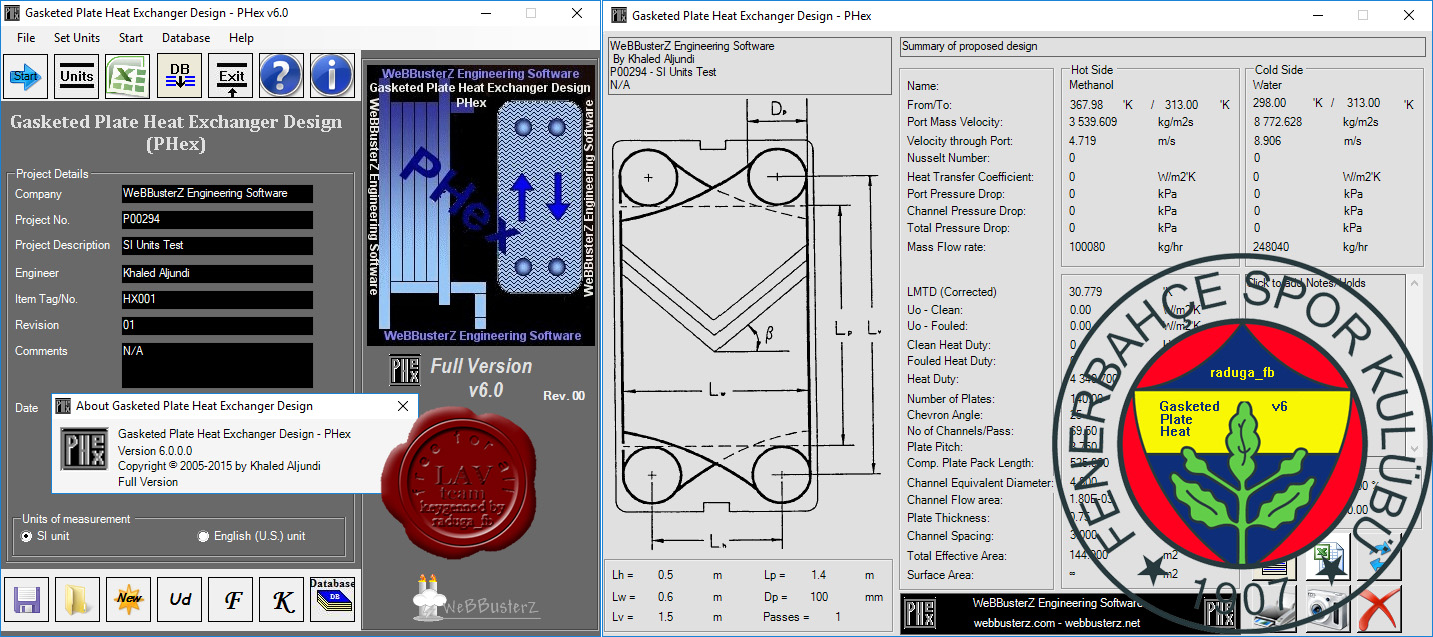Open a file with the folder icon
This screenshot has width=1433, height=637.
(x=77, y=600)
